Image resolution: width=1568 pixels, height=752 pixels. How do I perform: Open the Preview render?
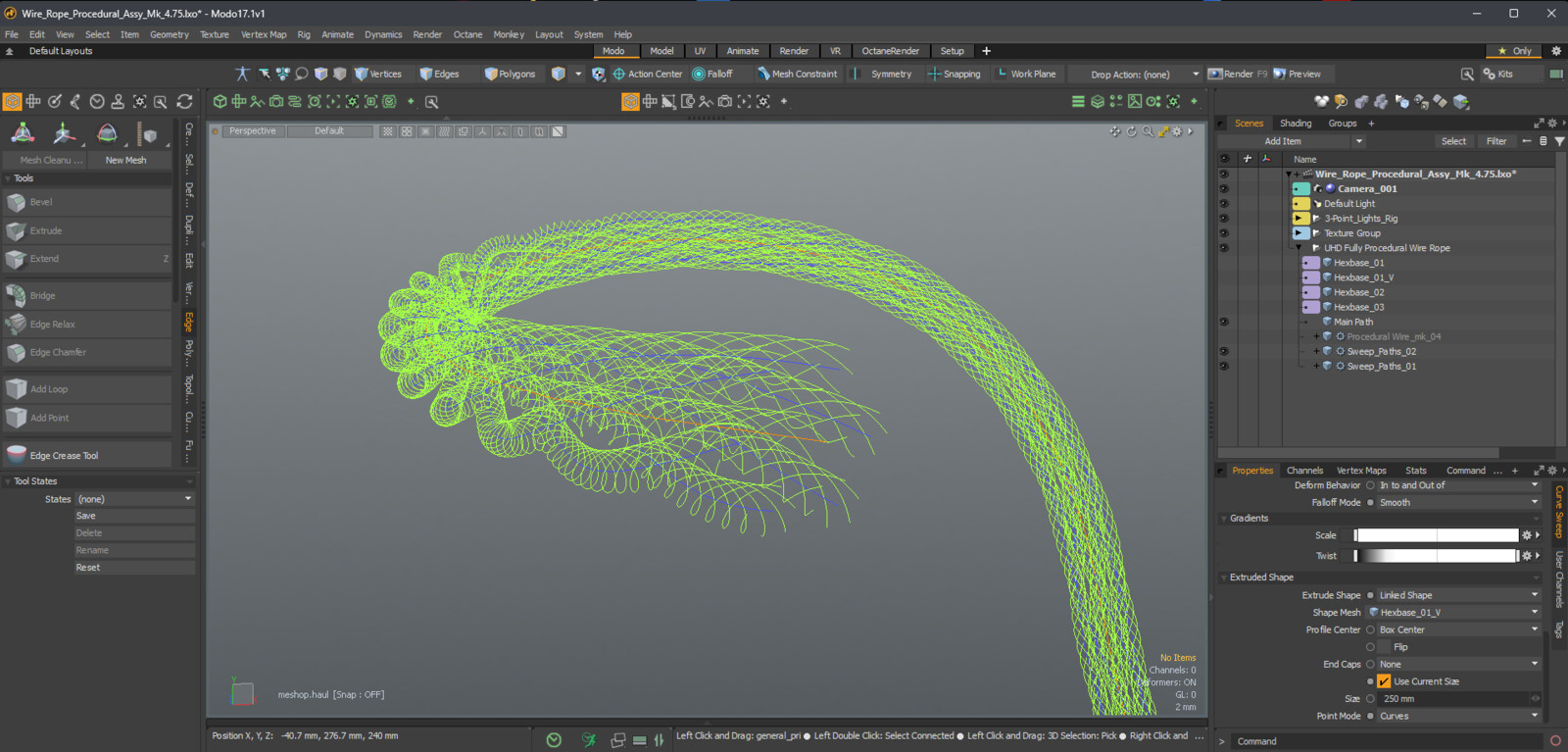click(1298, 74)
